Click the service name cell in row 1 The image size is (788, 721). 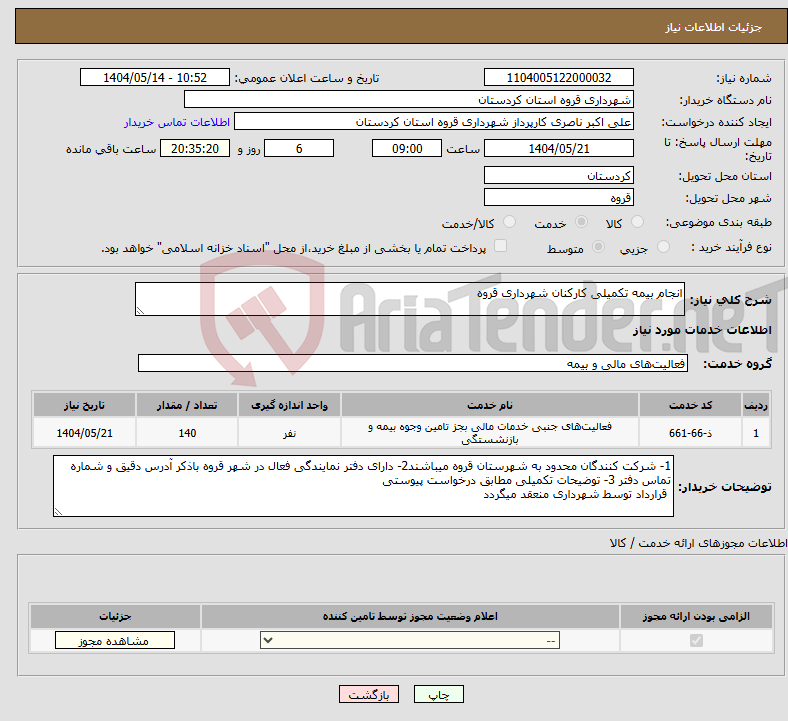489,433
